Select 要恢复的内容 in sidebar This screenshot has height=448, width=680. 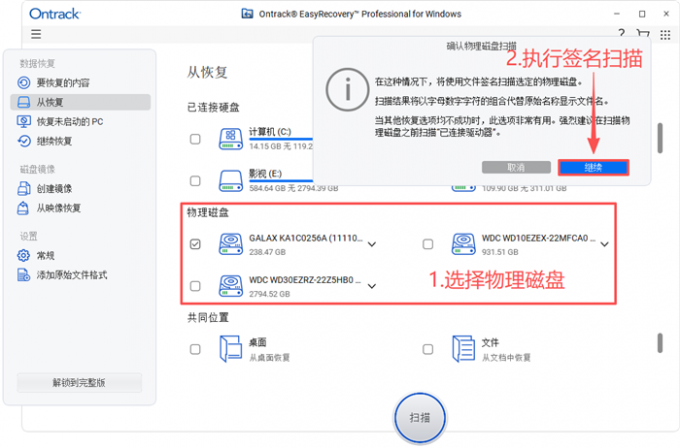(x=81, y=82)
